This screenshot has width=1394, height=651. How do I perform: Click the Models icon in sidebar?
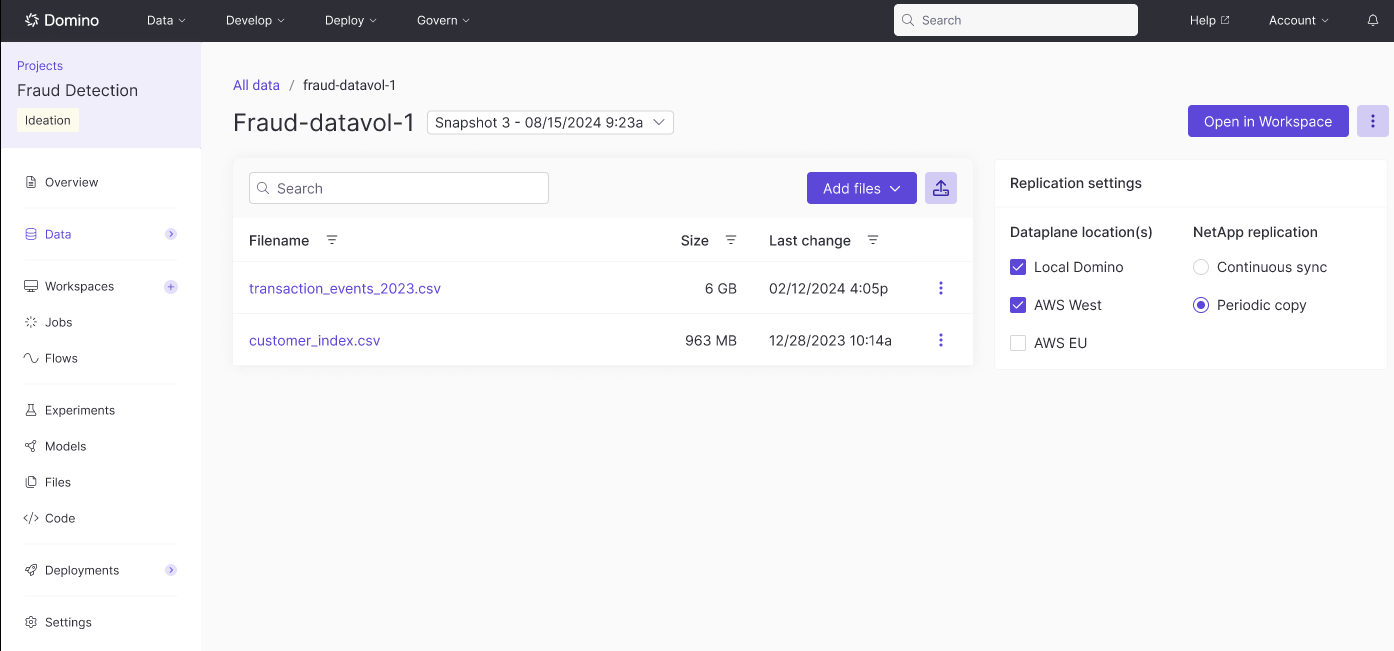pyautogui.click(x=31, y=446)
